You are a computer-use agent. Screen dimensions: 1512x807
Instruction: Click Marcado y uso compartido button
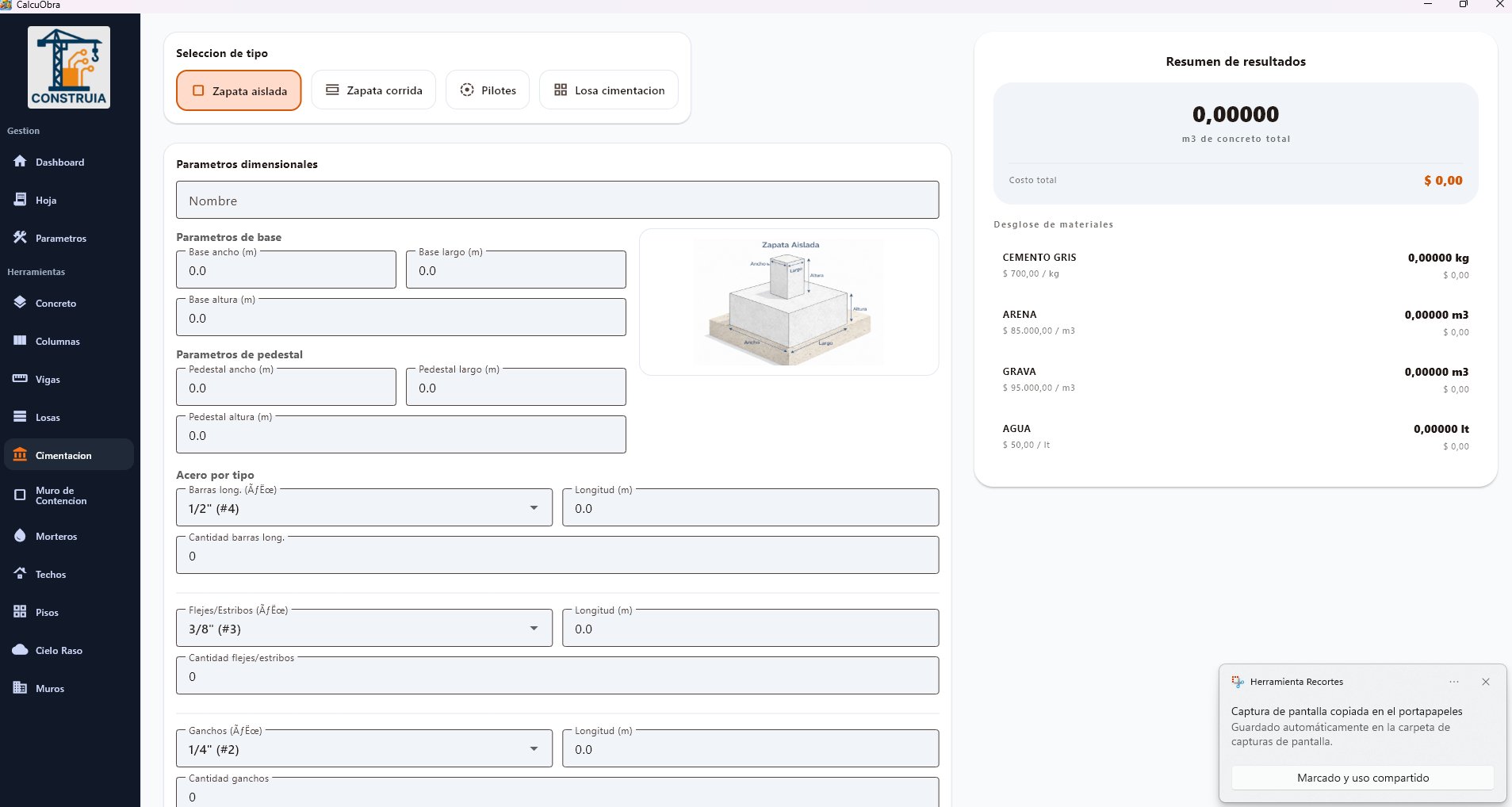[x=1362, y=778]
